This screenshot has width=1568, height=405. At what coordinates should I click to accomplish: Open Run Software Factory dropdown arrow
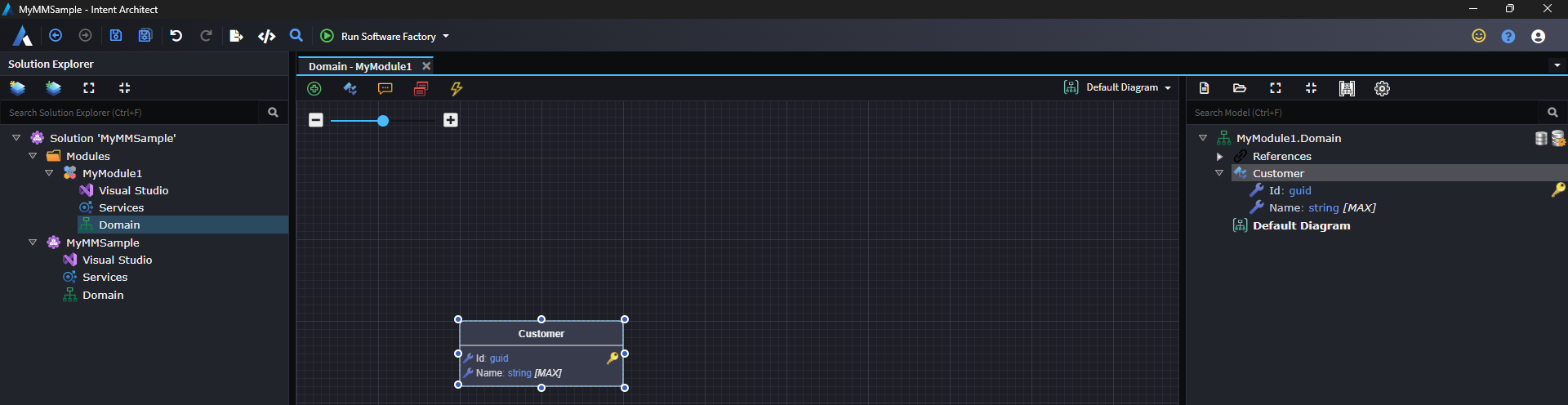click(446, 37)
